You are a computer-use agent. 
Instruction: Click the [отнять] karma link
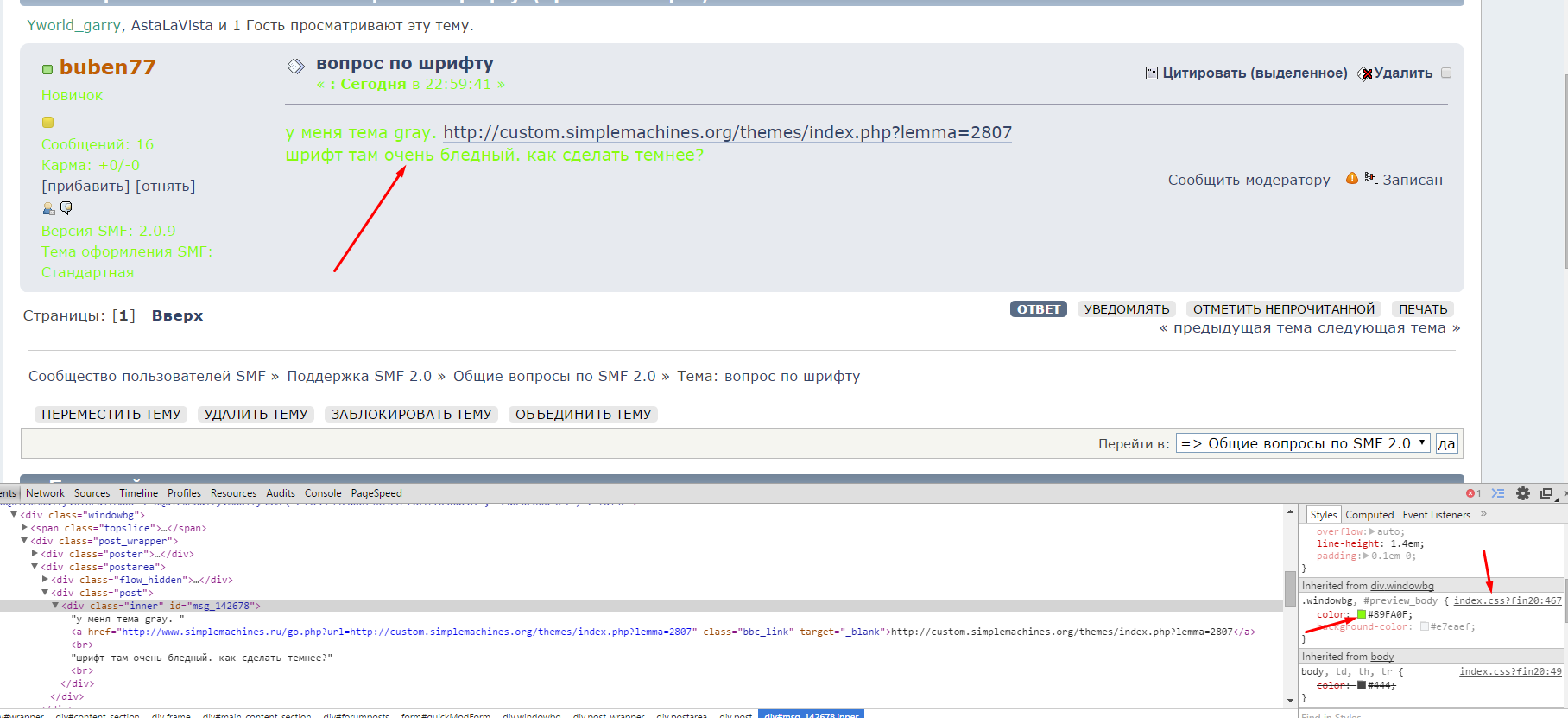pyautogui.click(x=166, y=186)
